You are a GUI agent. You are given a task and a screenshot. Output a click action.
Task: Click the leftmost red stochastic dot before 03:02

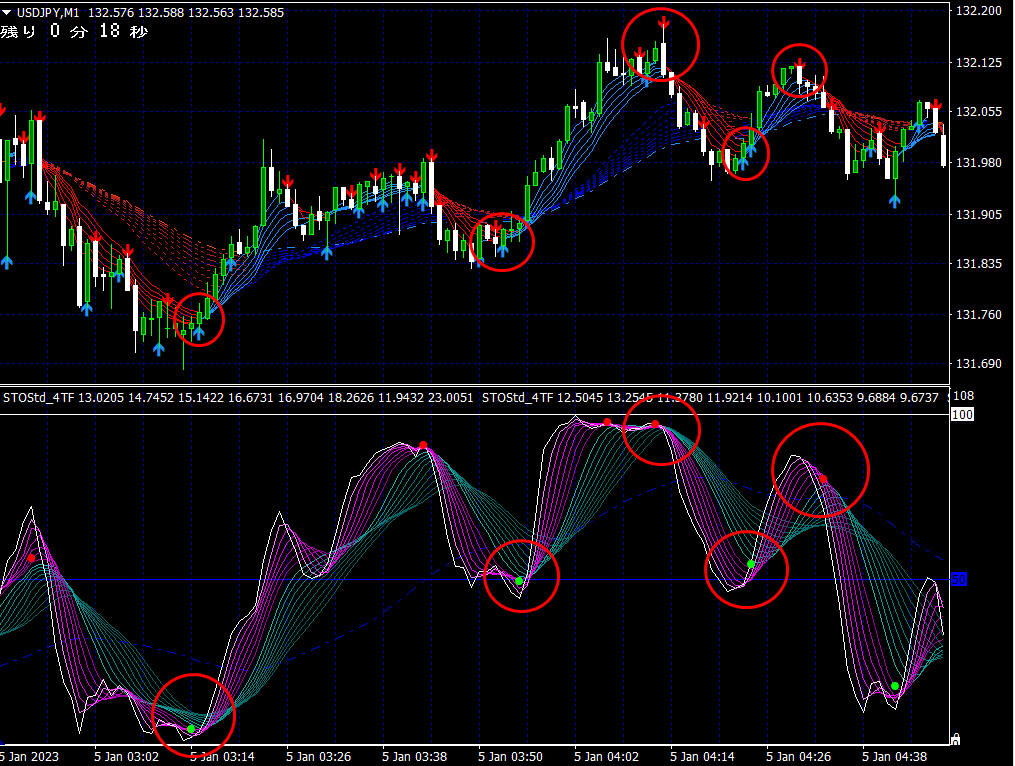(x=31, y=558)
